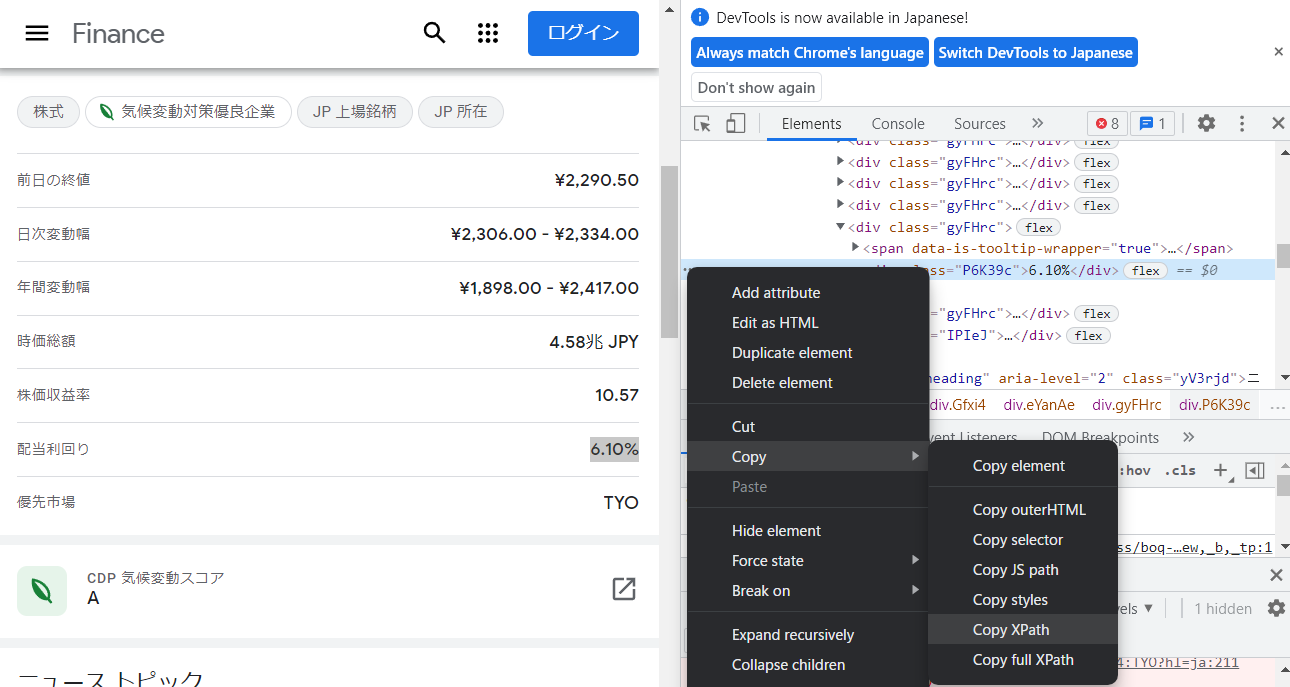Click Always match Chrome's language
Viewport: 1290px width, 687px height.
(810, 53)
